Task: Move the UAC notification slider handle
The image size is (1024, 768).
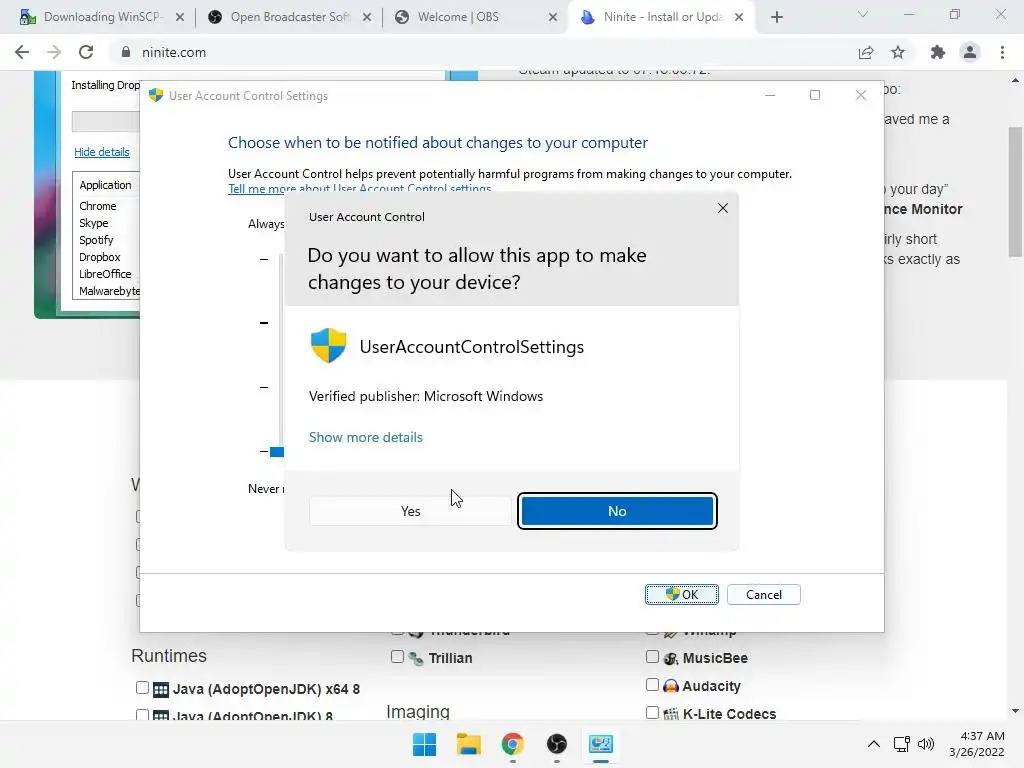Action: [277, 451]
